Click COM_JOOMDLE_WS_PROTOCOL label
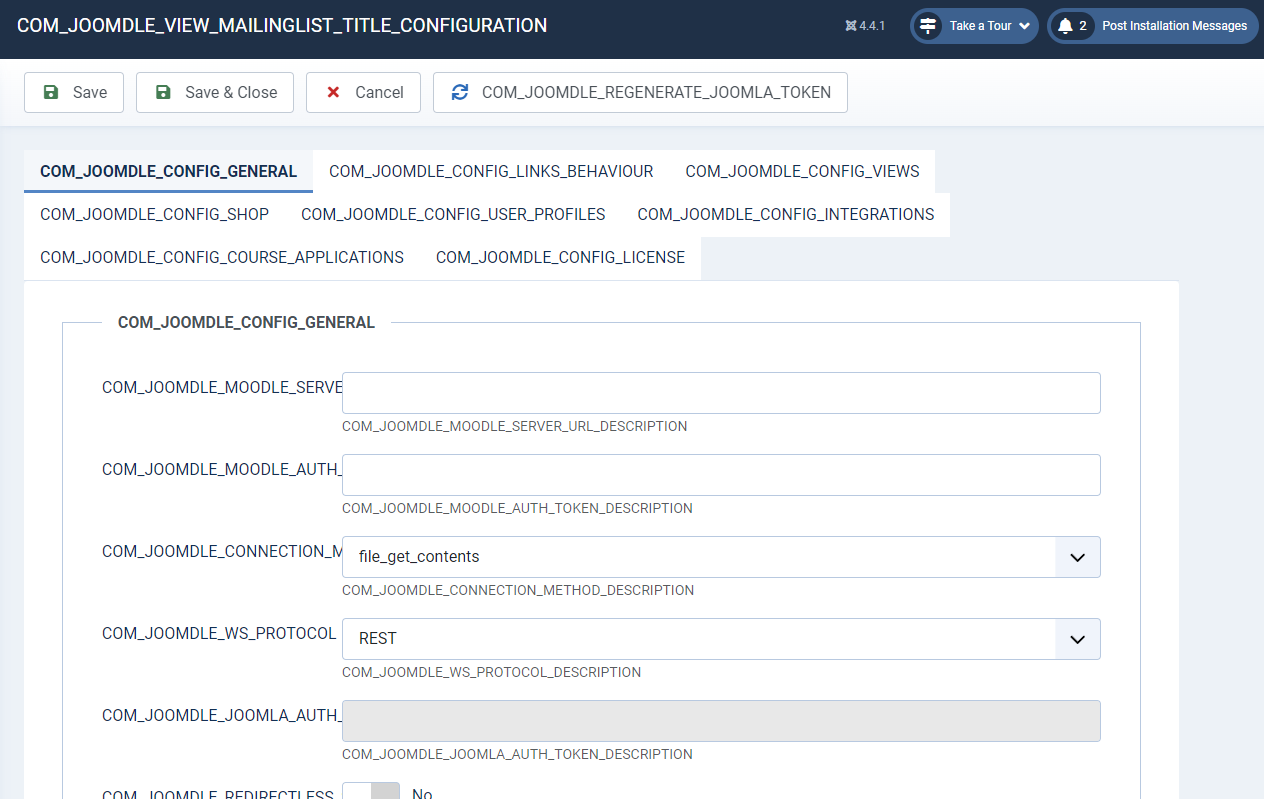This screenshot has width=1264, height=799. [219, 634]
